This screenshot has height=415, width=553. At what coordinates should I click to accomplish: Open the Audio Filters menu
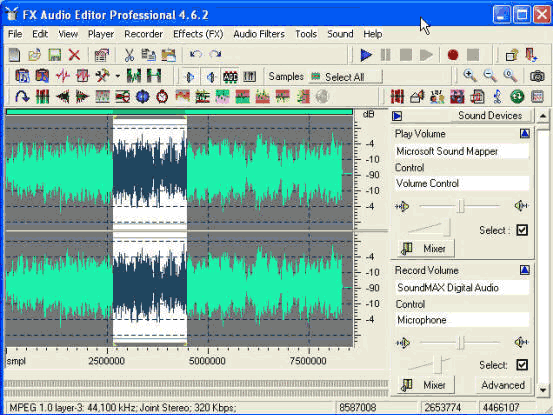tap(259, 34)
